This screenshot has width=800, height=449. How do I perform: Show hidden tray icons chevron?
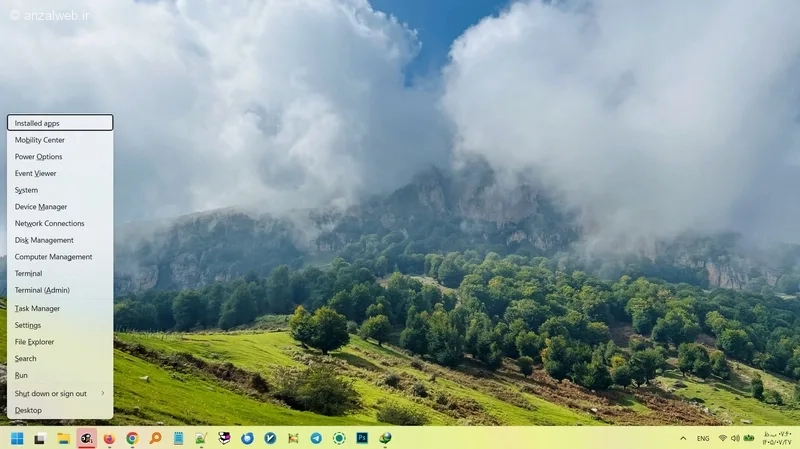tap(683, 438)
